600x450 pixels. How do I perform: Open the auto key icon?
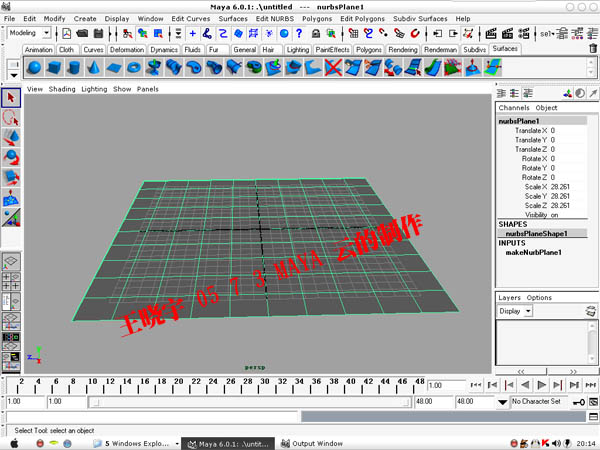[x=578, y=402]
